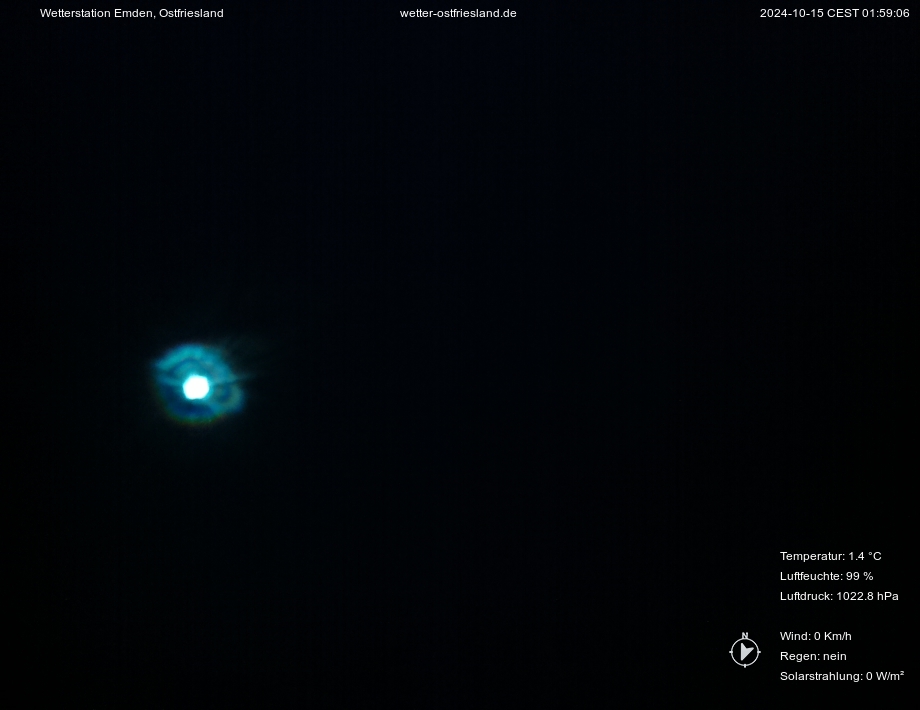Click the 'Luftdruck: 1022.8 hPa' reading
This screenshot has width=920, height=710.
[839, 596]
